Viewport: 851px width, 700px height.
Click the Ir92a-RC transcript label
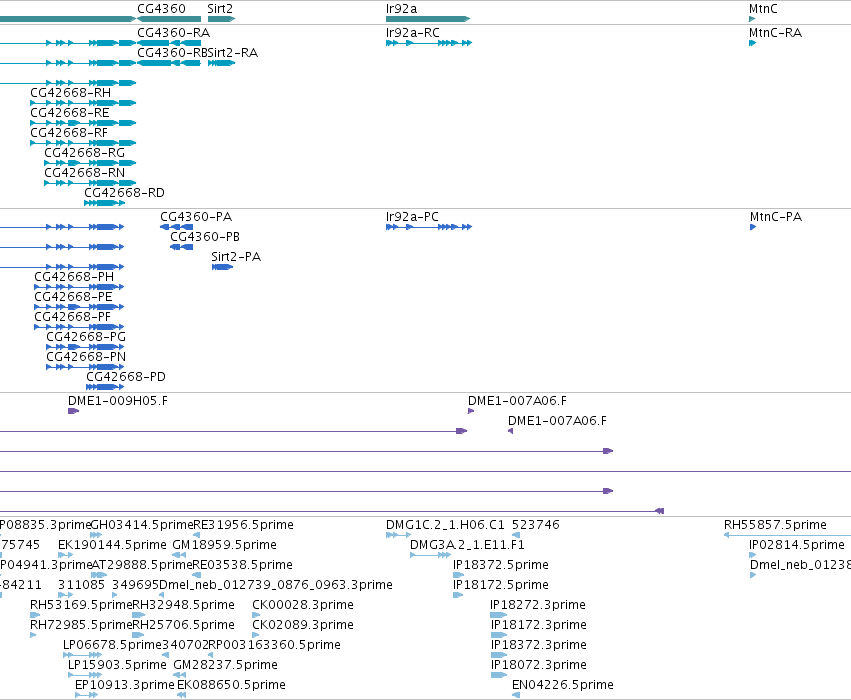tap(412, 33)
